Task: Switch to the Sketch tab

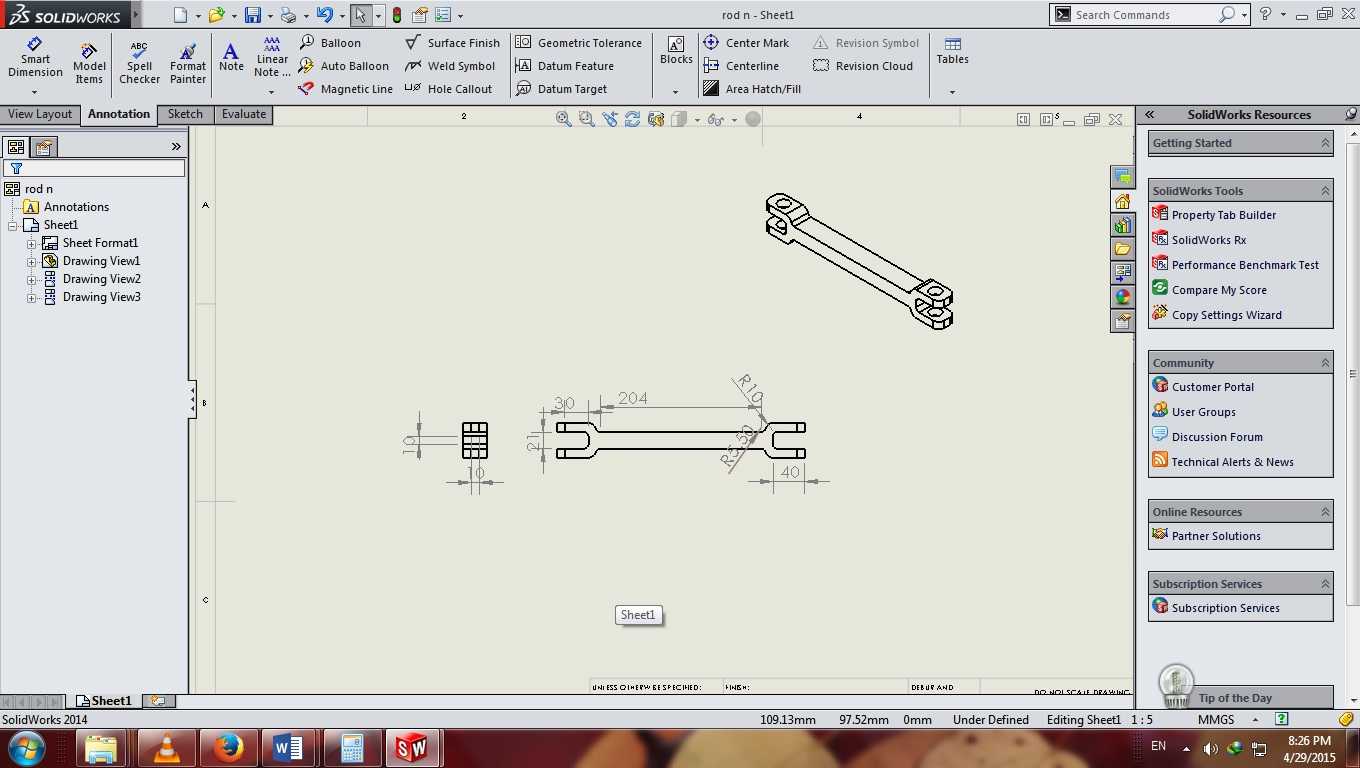Action: [185, 114]
